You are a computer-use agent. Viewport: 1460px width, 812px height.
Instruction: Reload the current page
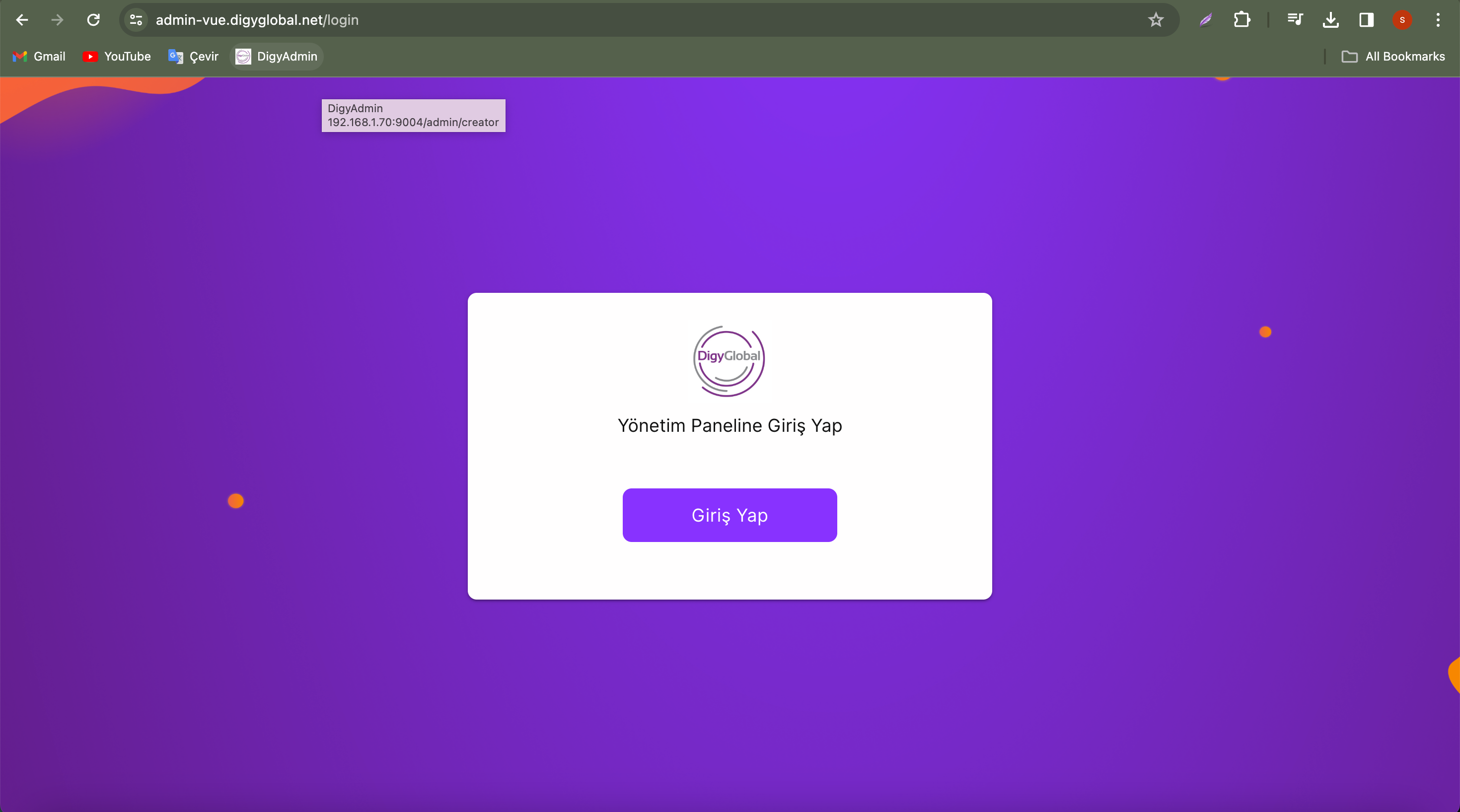click(93, 20)
